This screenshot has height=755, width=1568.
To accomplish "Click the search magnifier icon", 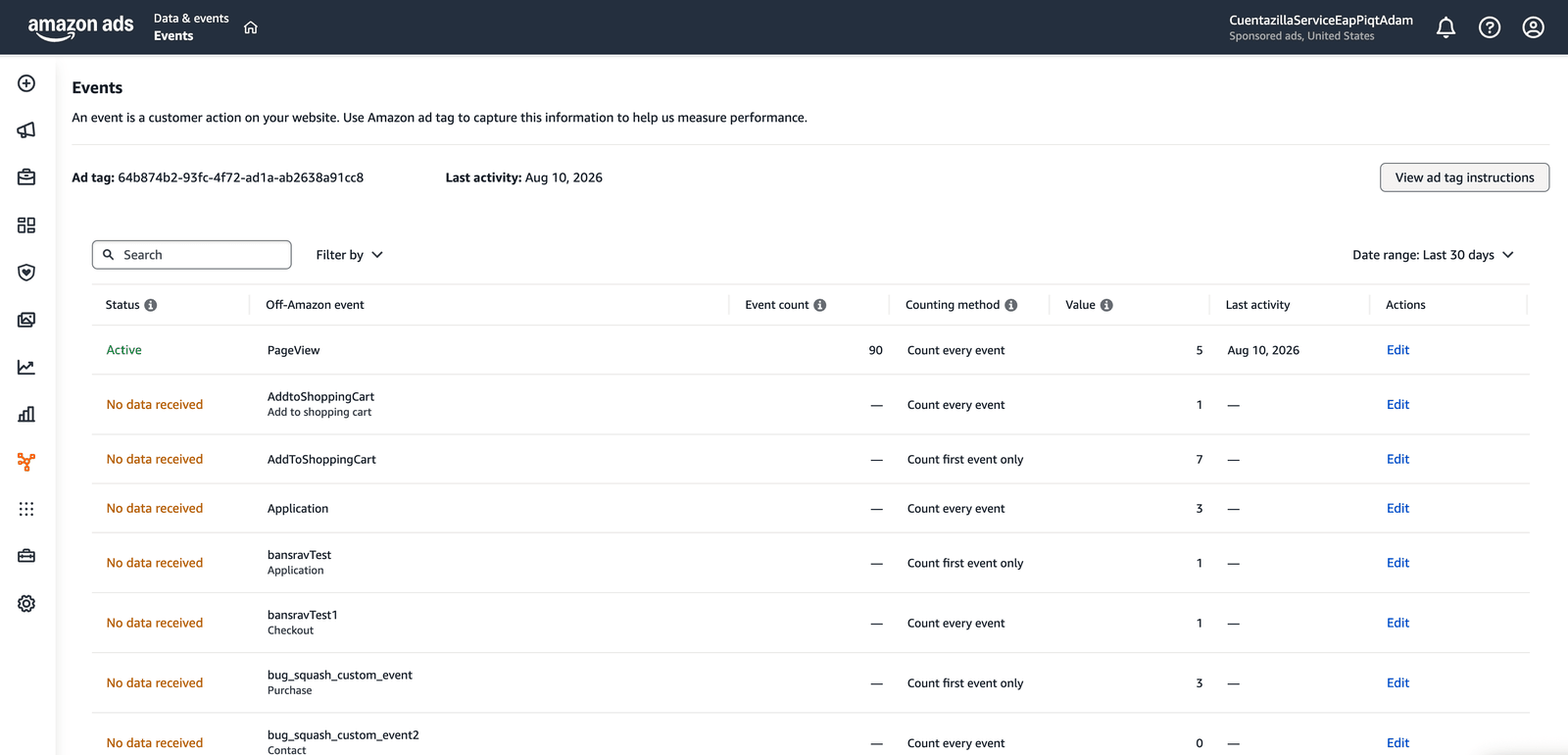I will click(109, 255).
